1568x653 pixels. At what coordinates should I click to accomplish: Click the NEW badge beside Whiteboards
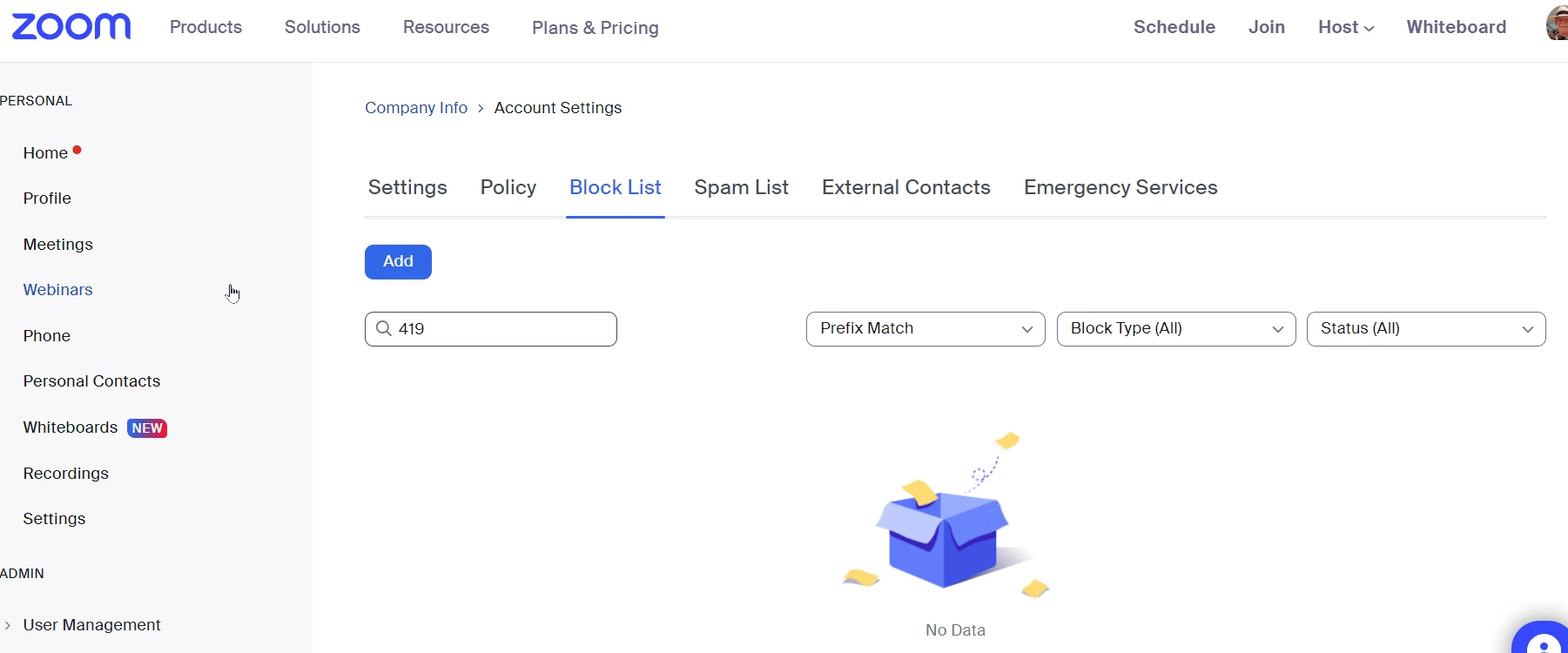click(x=147, y=428)
